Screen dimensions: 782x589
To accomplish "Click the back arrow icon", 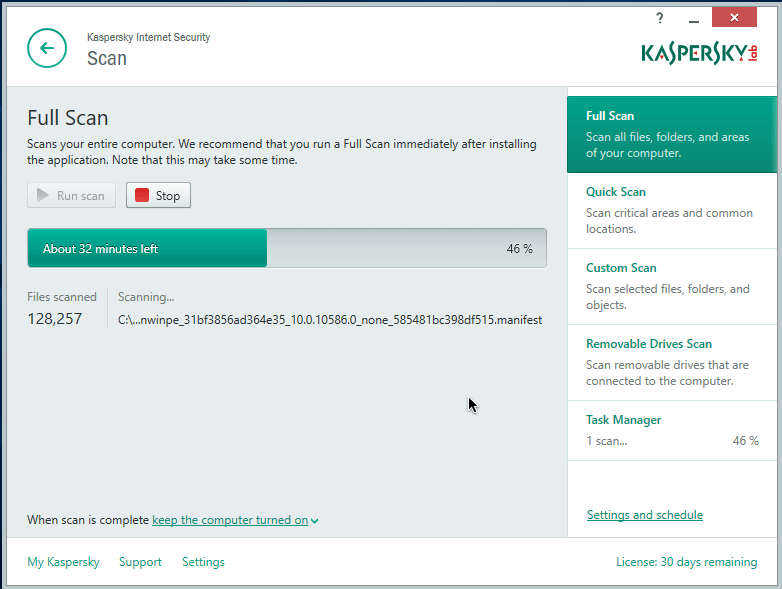I will 47,48.
